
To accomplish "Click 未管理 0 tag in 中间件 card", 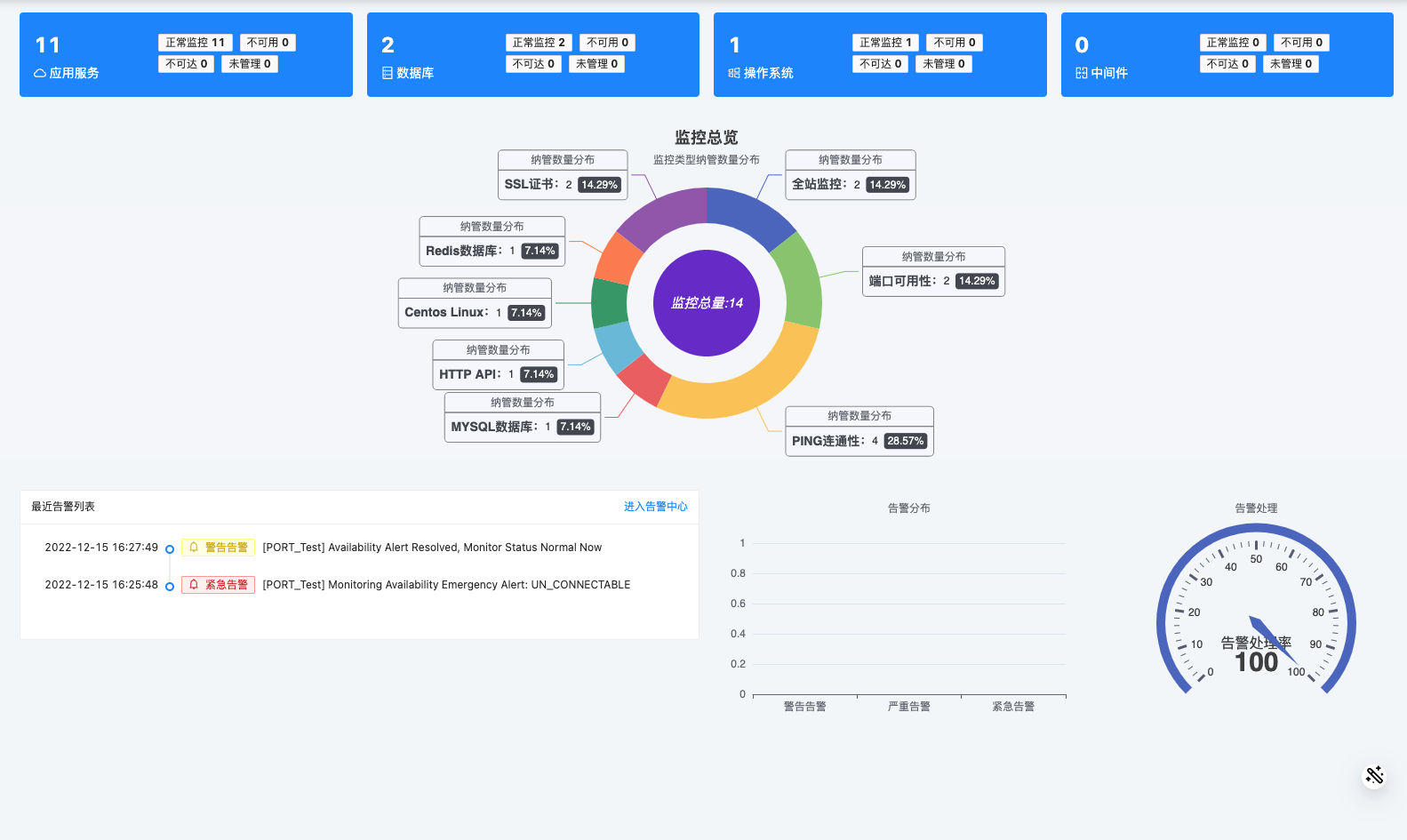I will 1291,64.
